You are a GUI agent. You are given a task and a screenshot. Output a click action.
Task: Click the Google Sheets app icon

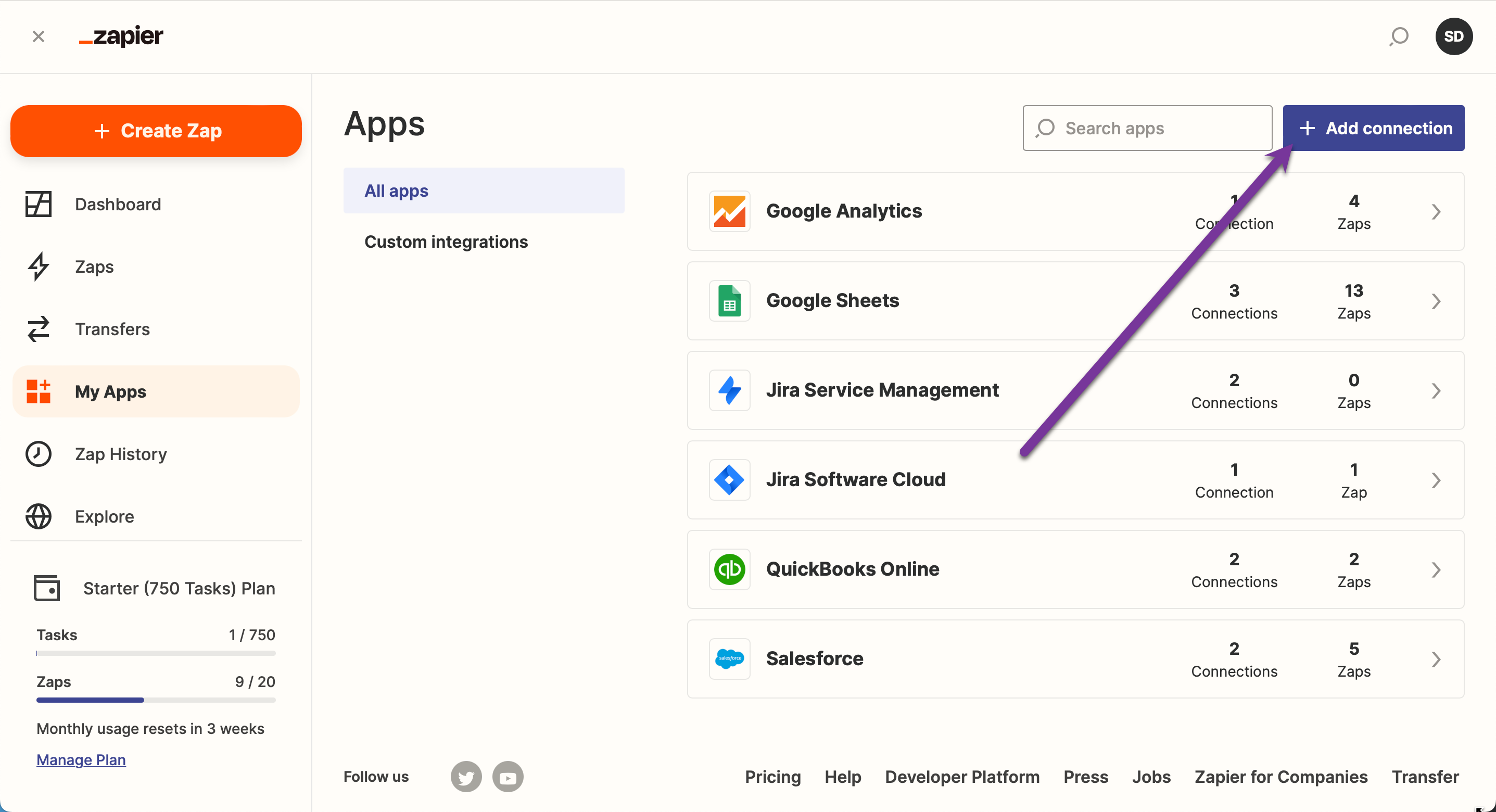coord(729,301)
